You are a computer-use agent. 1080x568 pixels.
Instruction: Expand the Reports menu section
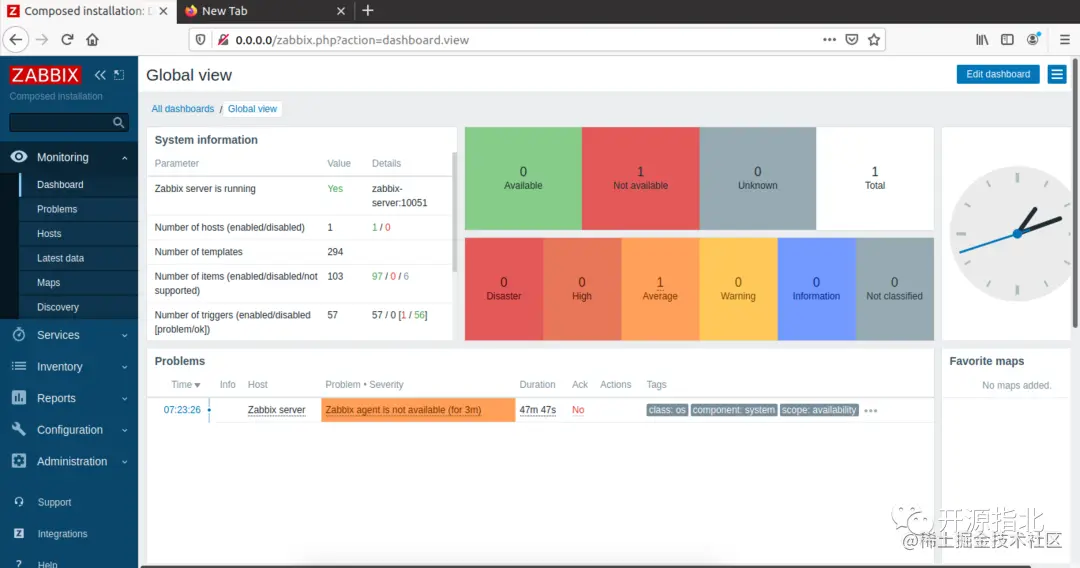125,399
